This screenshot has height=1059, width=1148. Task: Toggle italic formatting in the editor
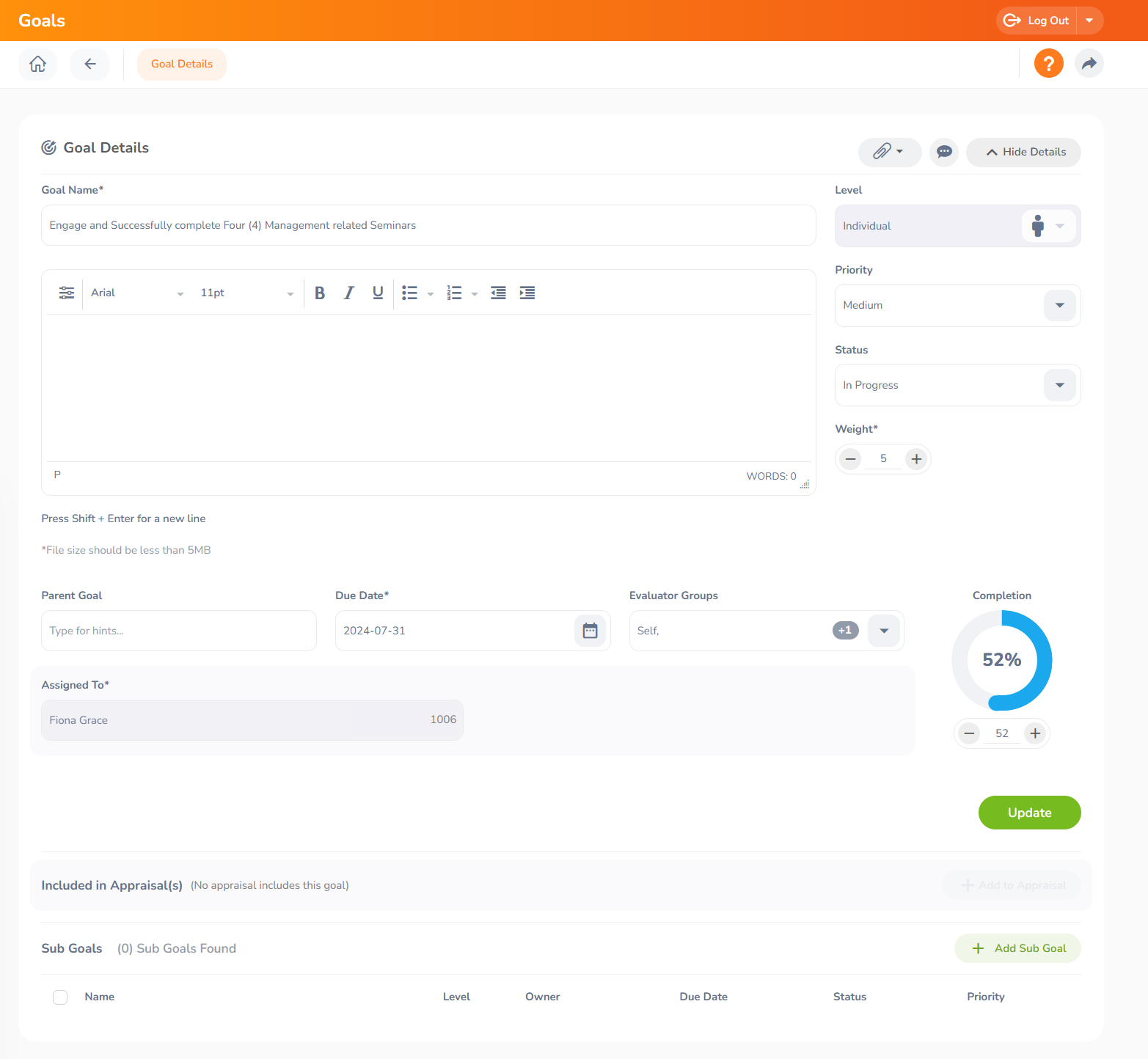tap(349, 293)
